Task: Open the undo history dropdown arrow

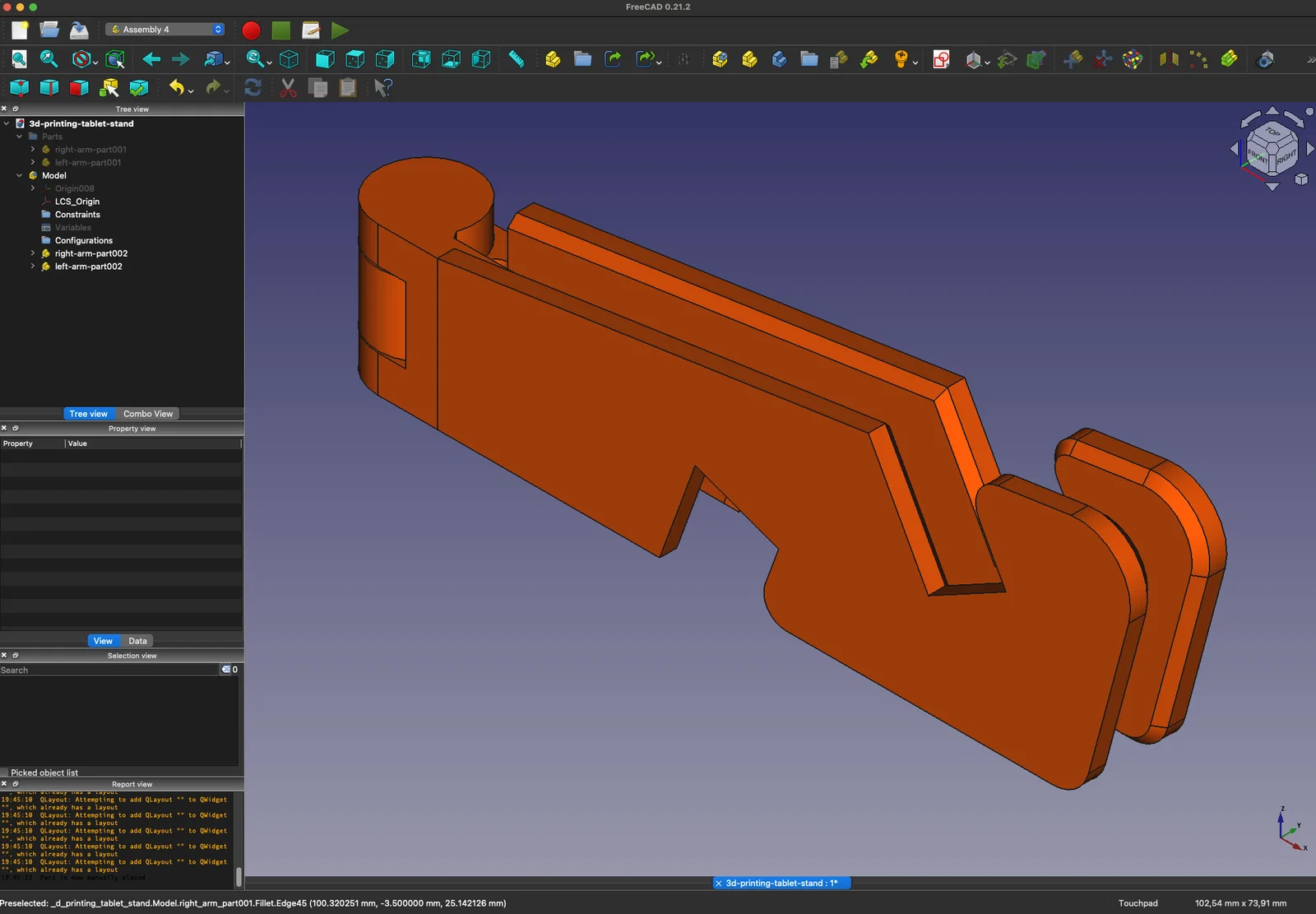Action: point(191,90)
